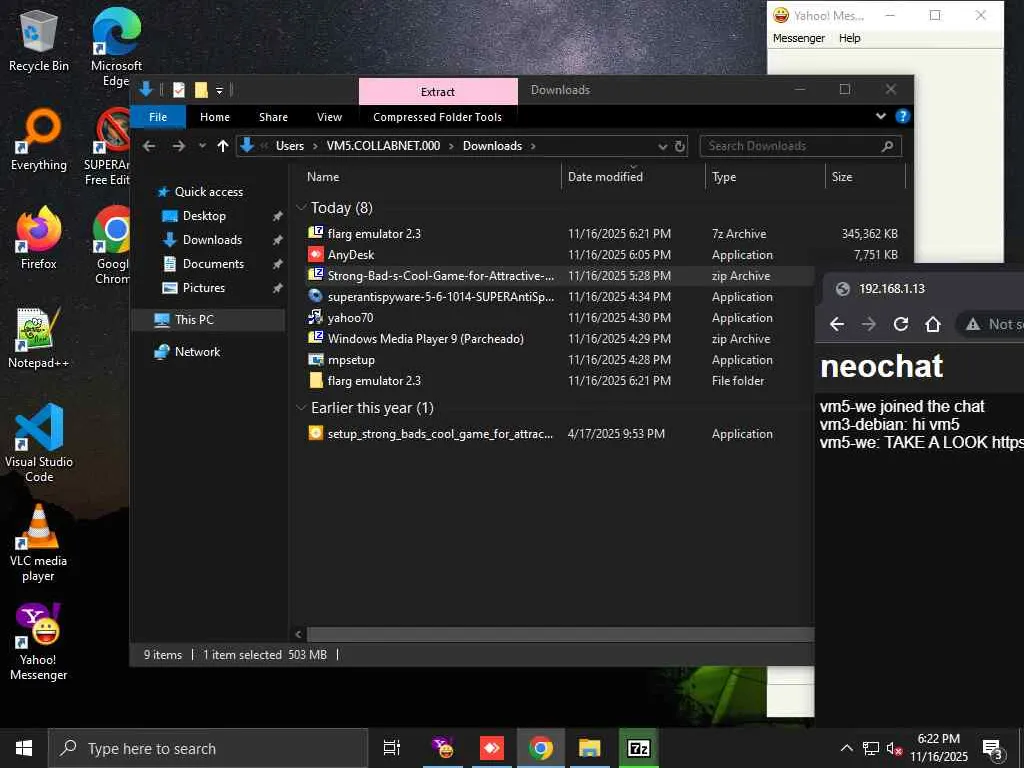Open the notification center icon
The width and height of the screenshot is (1024, 768).
[x=993, y=748]
